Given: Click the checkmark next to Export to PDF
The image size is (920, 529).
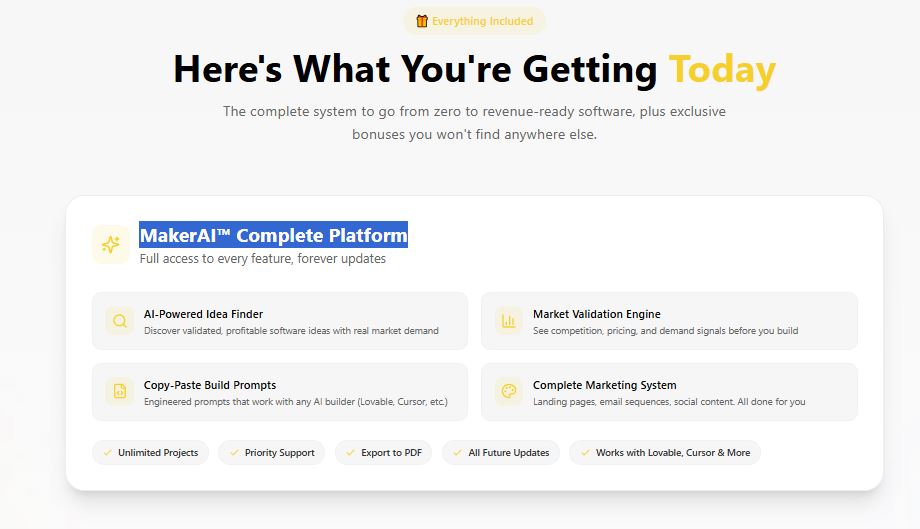Looking at the screenshot, I should [350, 453].
